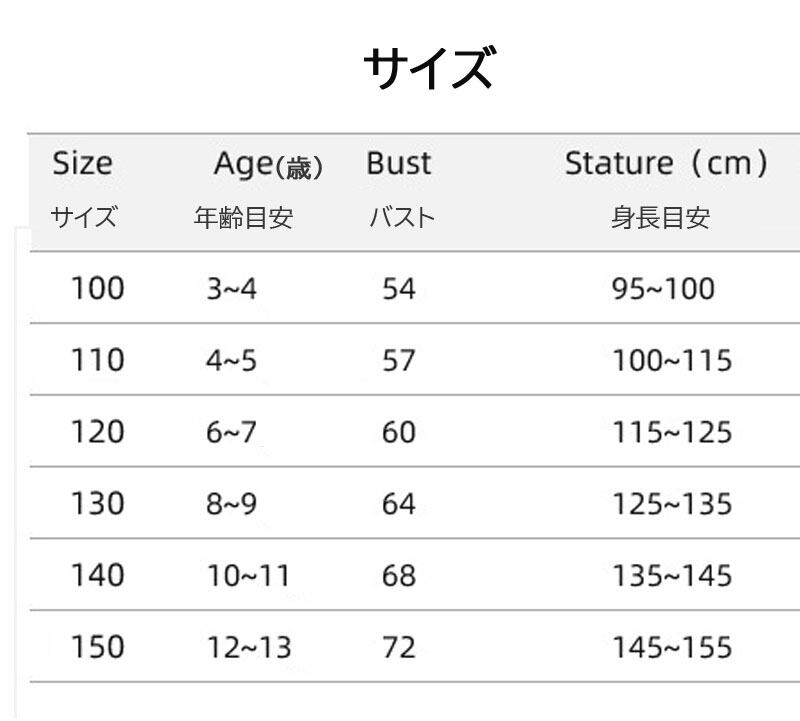The height and width of the screenshot is (721, 800).
Task: Click the 年齢目安 subheader text
Action: coord(243,218)
